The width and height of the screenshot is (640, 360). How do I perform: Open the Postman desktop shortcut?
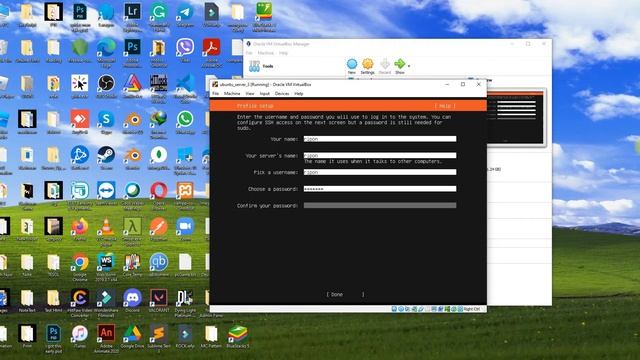pos(159,229)
